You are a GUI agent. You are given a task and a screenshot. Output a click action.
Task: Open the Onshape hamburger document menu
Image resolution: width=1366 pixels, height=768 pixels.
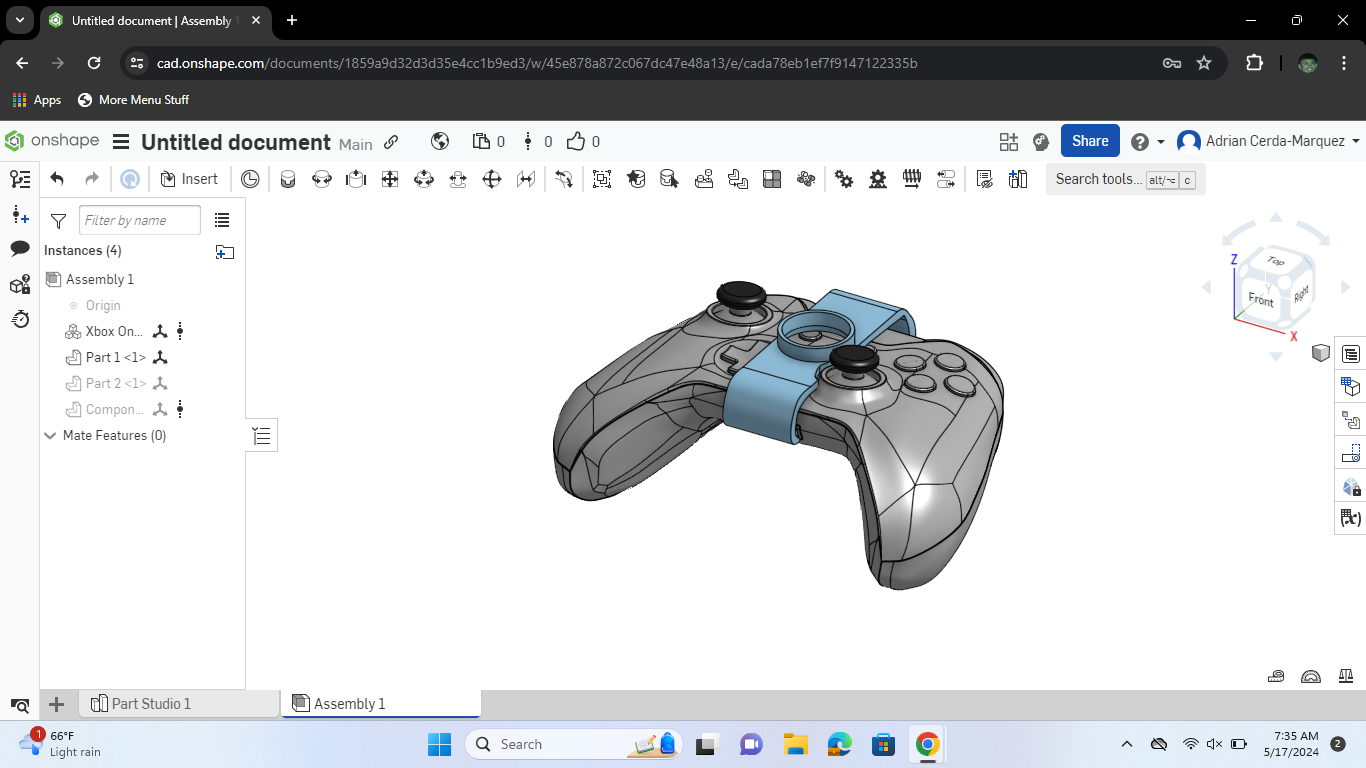121,142
